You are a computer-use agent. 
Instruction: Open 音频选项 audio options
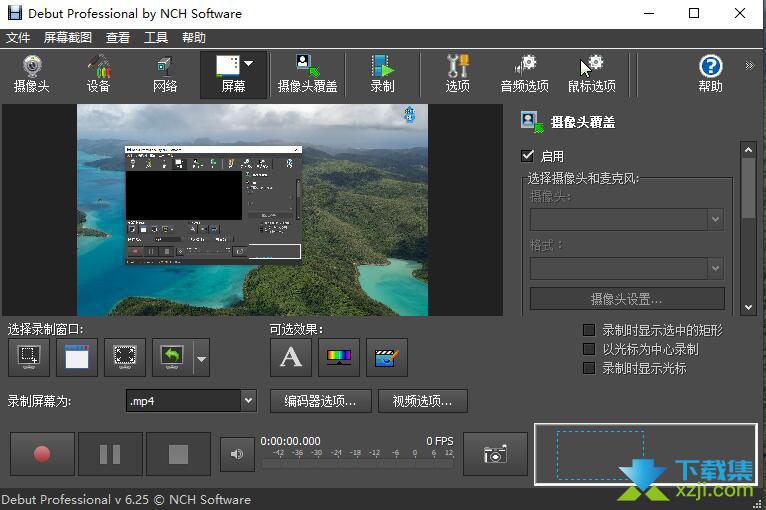525,75
